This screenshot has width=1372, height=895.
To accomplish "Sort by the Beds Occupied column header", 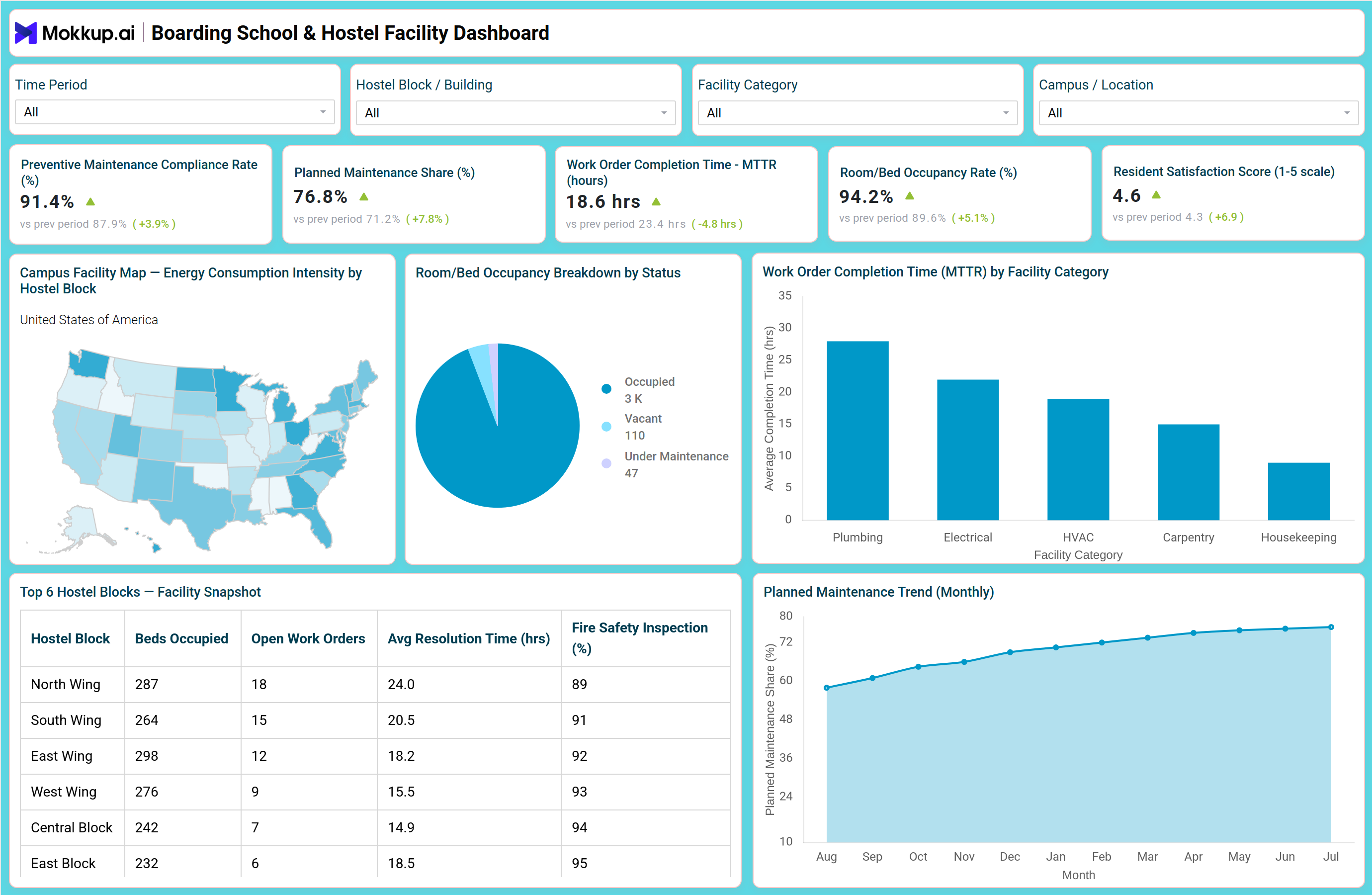I will (181, 638).
